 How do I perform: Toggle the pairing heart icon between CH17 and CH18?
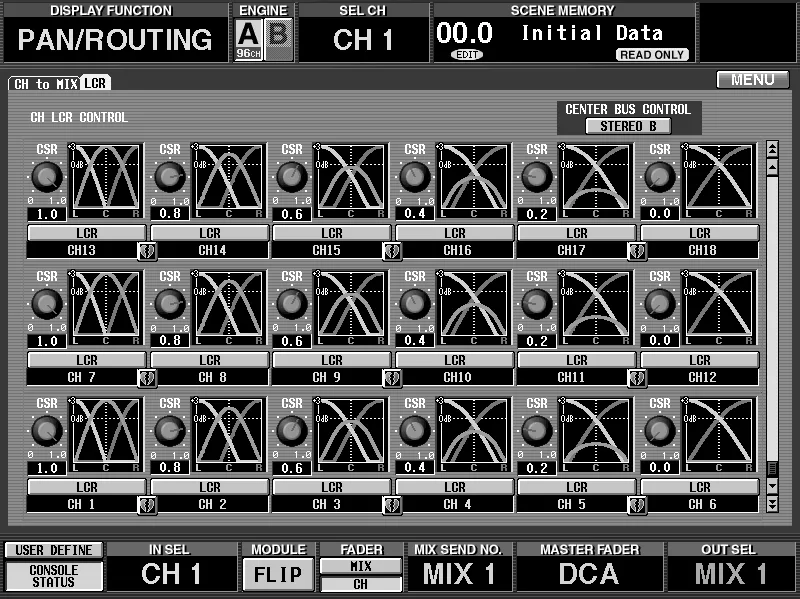click(637, 251)
